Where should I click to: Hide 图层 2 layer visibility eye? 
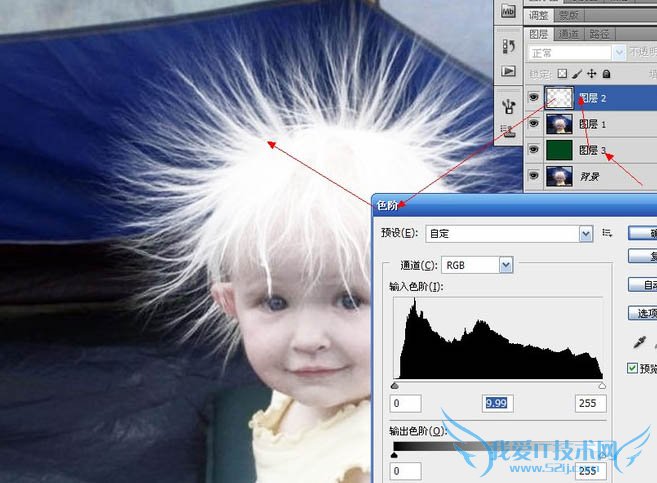pyautogui.click(x=535, y=98)
